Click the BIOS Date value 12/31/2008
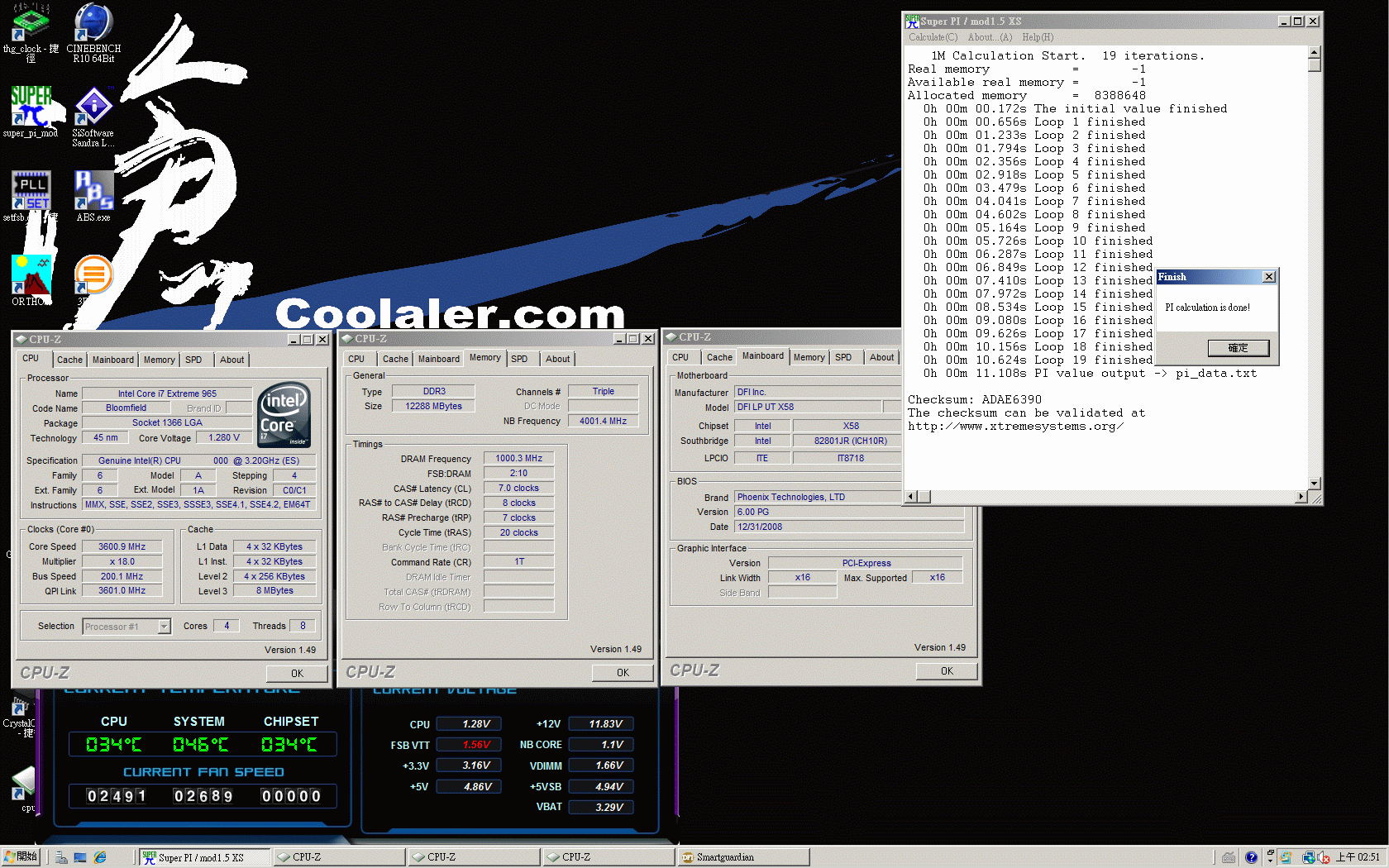The image size is (1389, 868). tap(849, 527)
